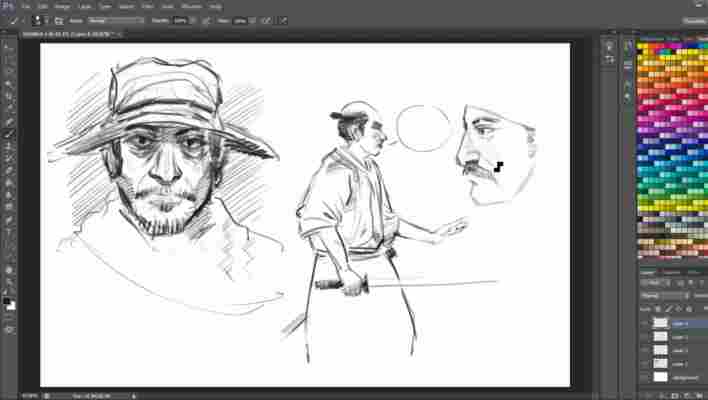
Task: Select the Pen tool
Action: tap(9, 220)
